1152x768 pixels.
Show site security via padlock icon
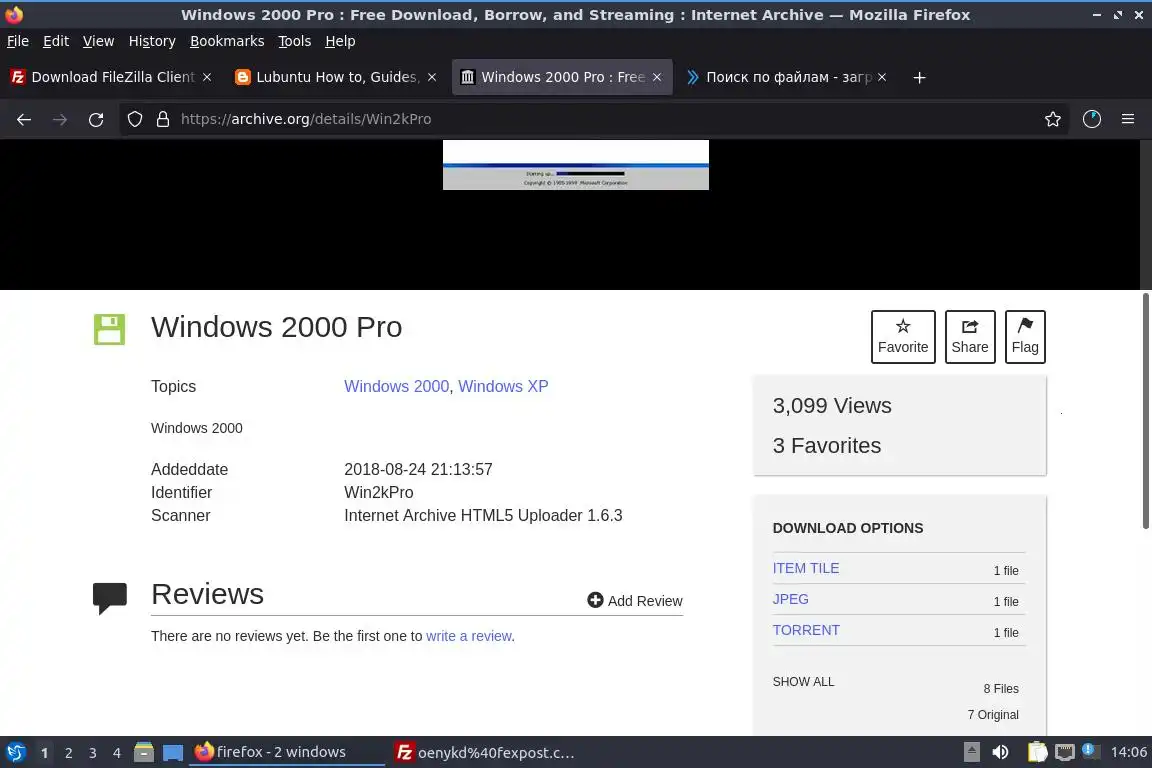[163, 119]
